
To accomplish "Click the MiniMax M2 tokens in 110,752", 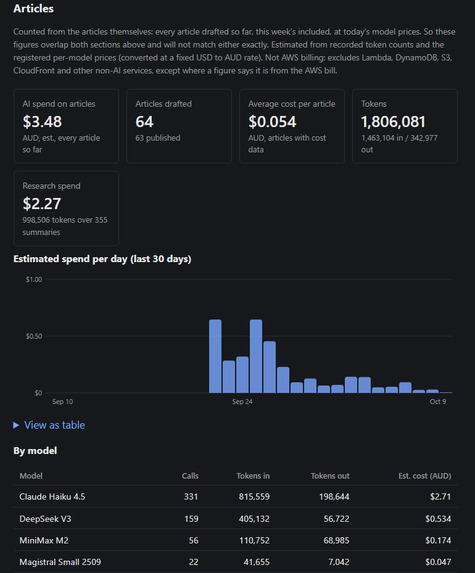I will click(255, 540).
